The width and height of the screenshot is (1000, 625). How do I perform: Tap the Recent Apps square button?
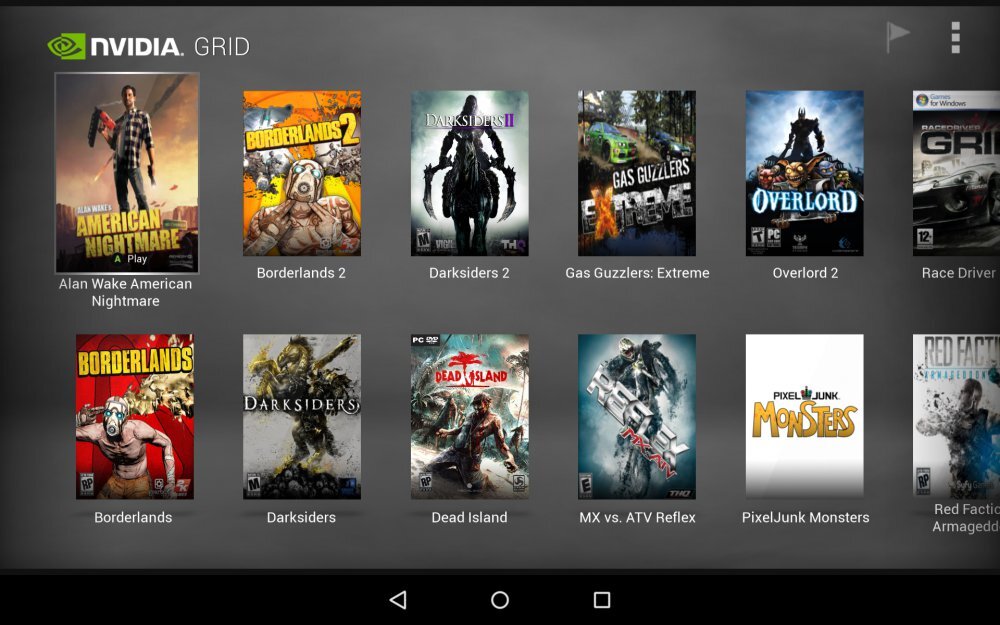coord(601,598)
